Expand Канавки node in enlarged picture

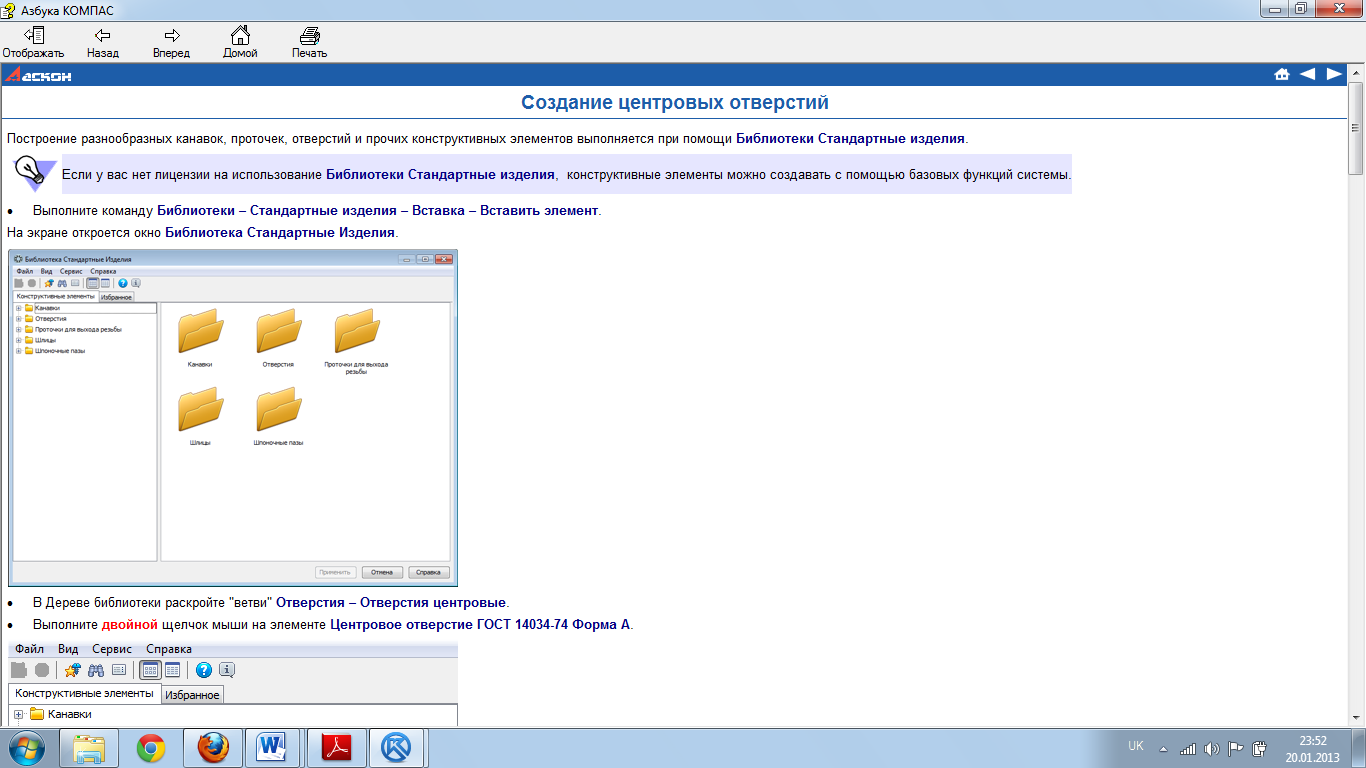click(x=18, y=714)
